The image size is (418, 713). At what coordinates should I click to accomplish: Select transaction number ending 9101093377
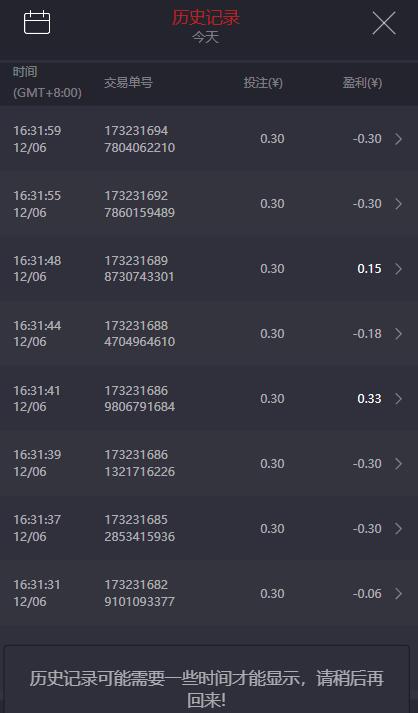click(x=139, y=593)
